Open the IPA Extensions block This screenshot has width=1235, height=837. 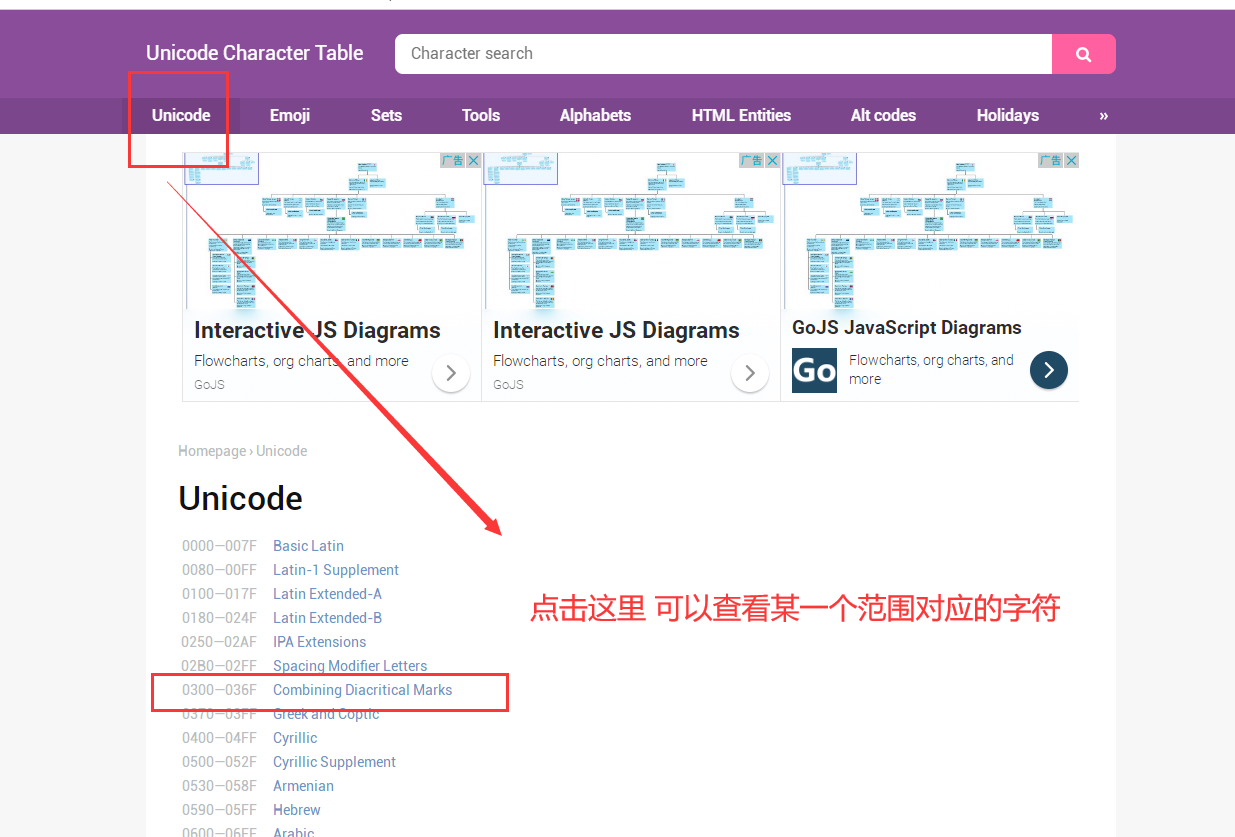[320, 642]
